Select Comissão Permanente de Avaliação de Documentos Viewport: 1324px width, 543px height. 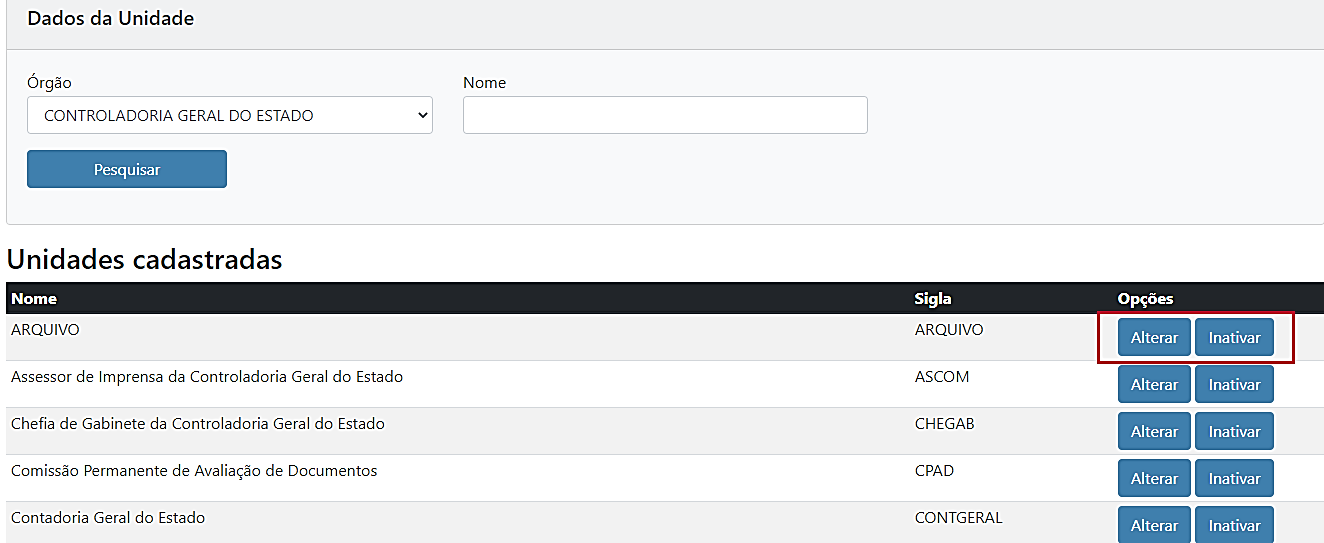(x=194, y=471)
